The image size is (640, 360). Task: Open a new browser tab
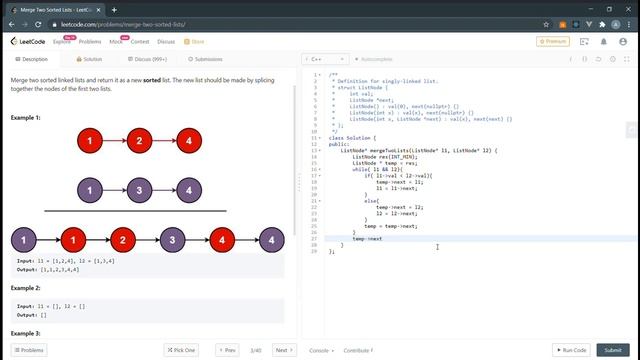pyautogui.click(x=114, y=10)
